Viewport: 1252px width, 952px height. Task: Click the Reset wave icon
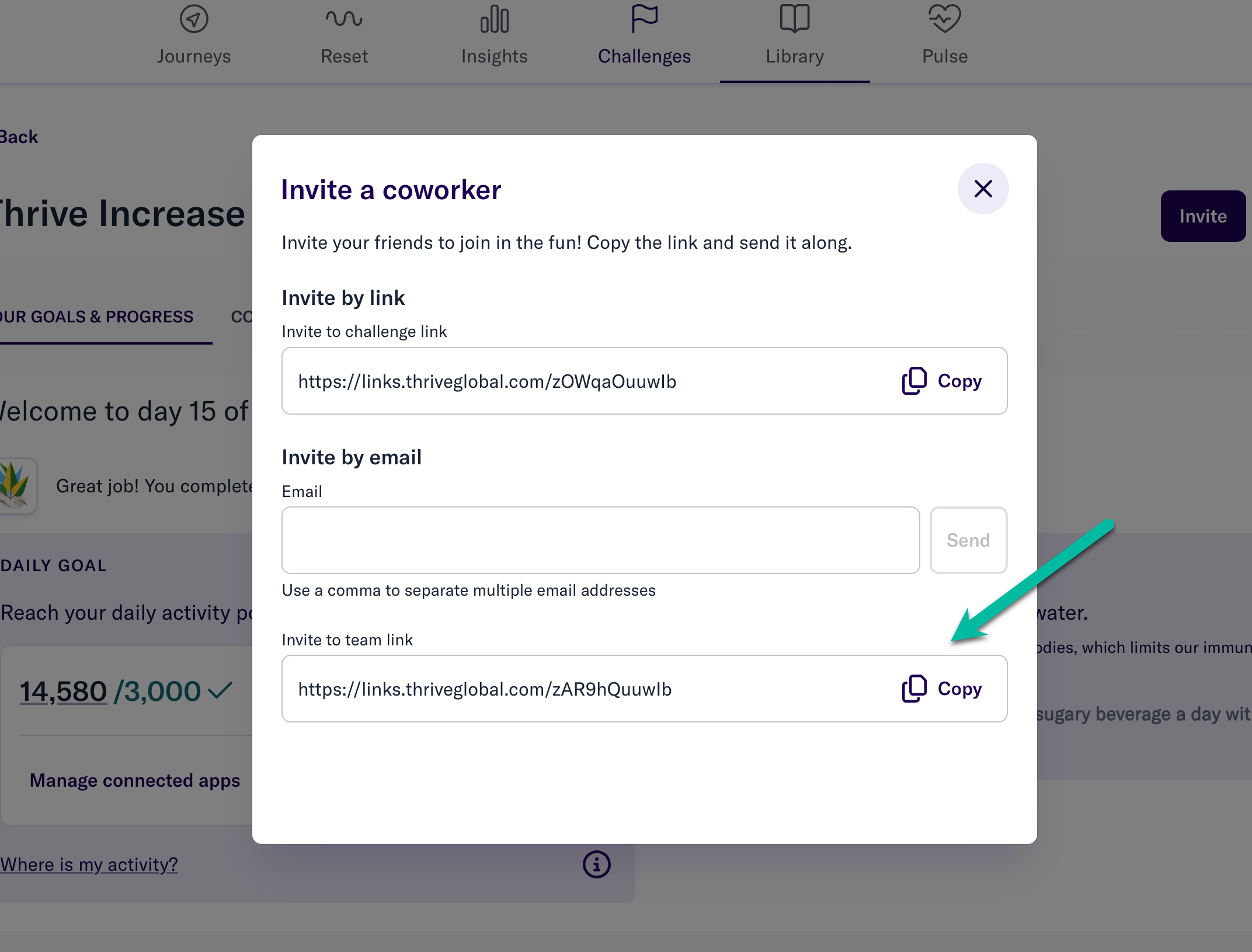(x=344, y=19)
